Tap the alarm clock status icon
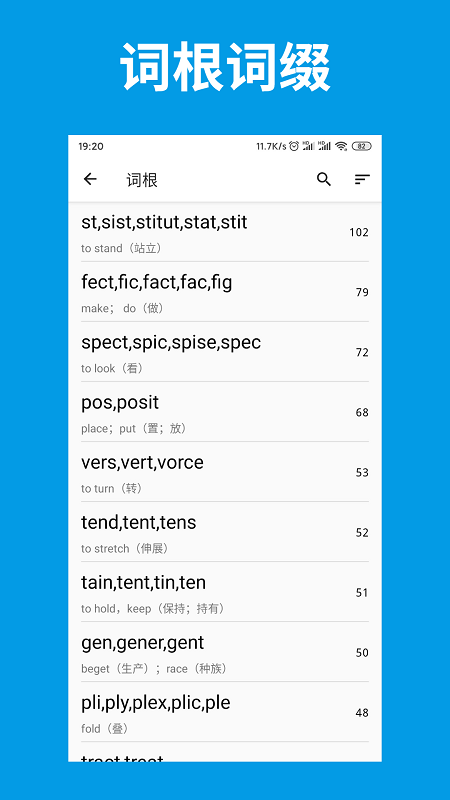Viewport: 450px width, 800px height. point(294,146)
